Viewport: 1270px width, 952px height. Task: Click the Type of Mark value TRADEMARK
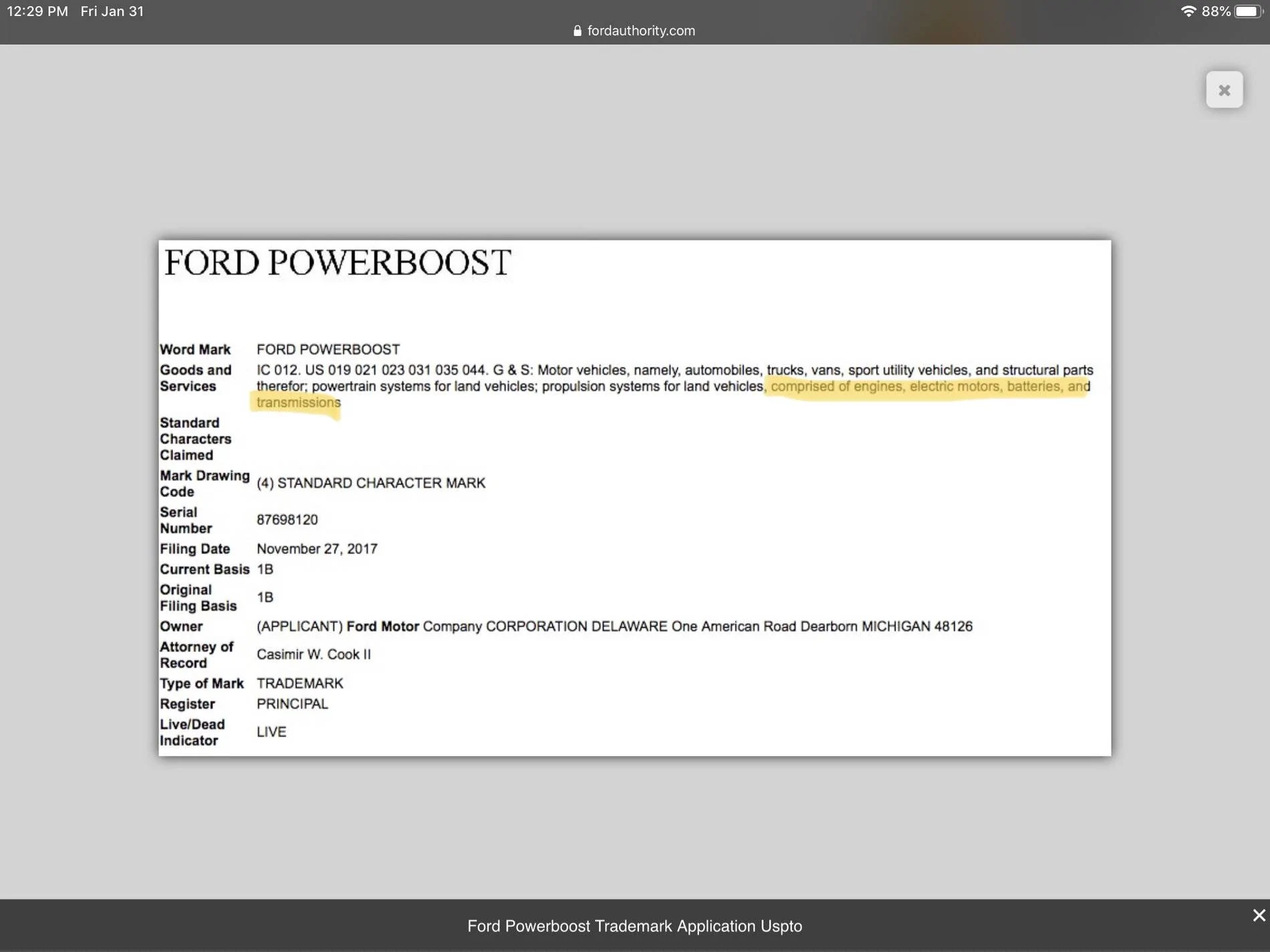[299, 683]
